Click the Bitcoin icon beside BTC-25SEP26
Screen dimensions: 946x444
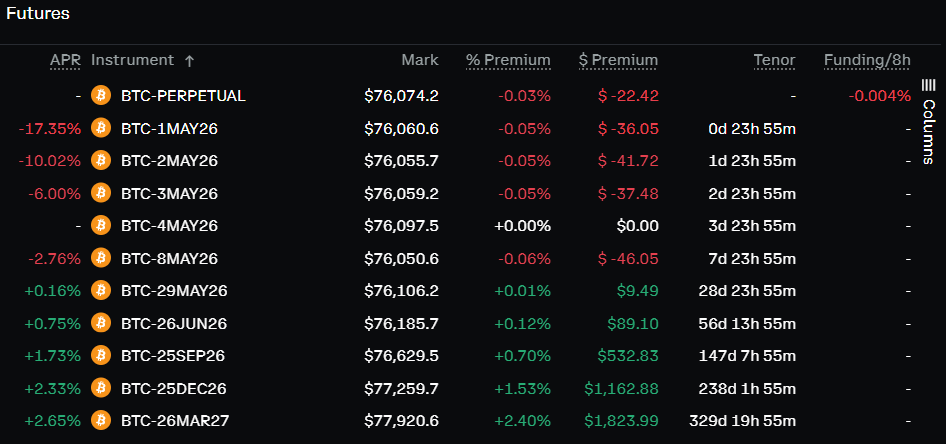[101, 356]
